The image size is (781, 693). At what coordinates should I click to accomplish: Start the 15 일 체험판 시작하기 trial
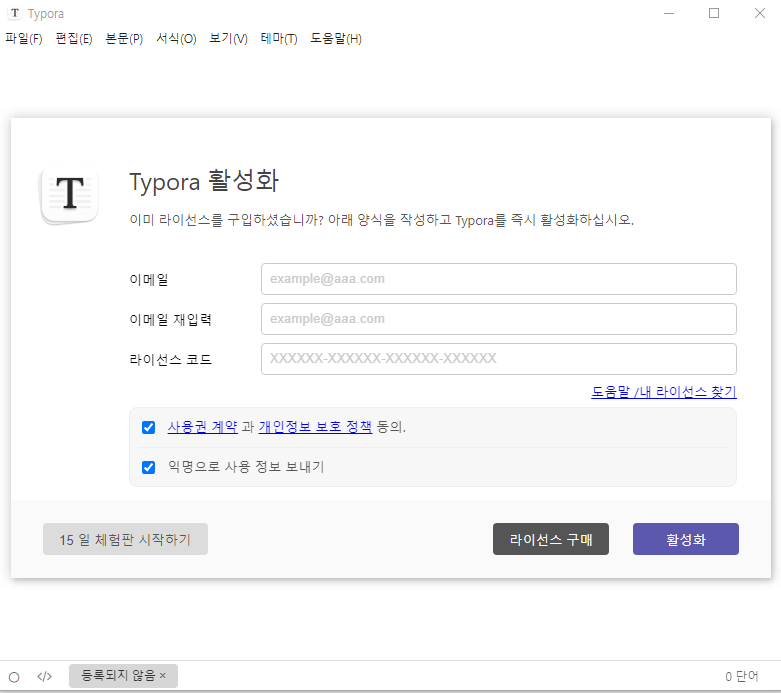coord(125,539)
